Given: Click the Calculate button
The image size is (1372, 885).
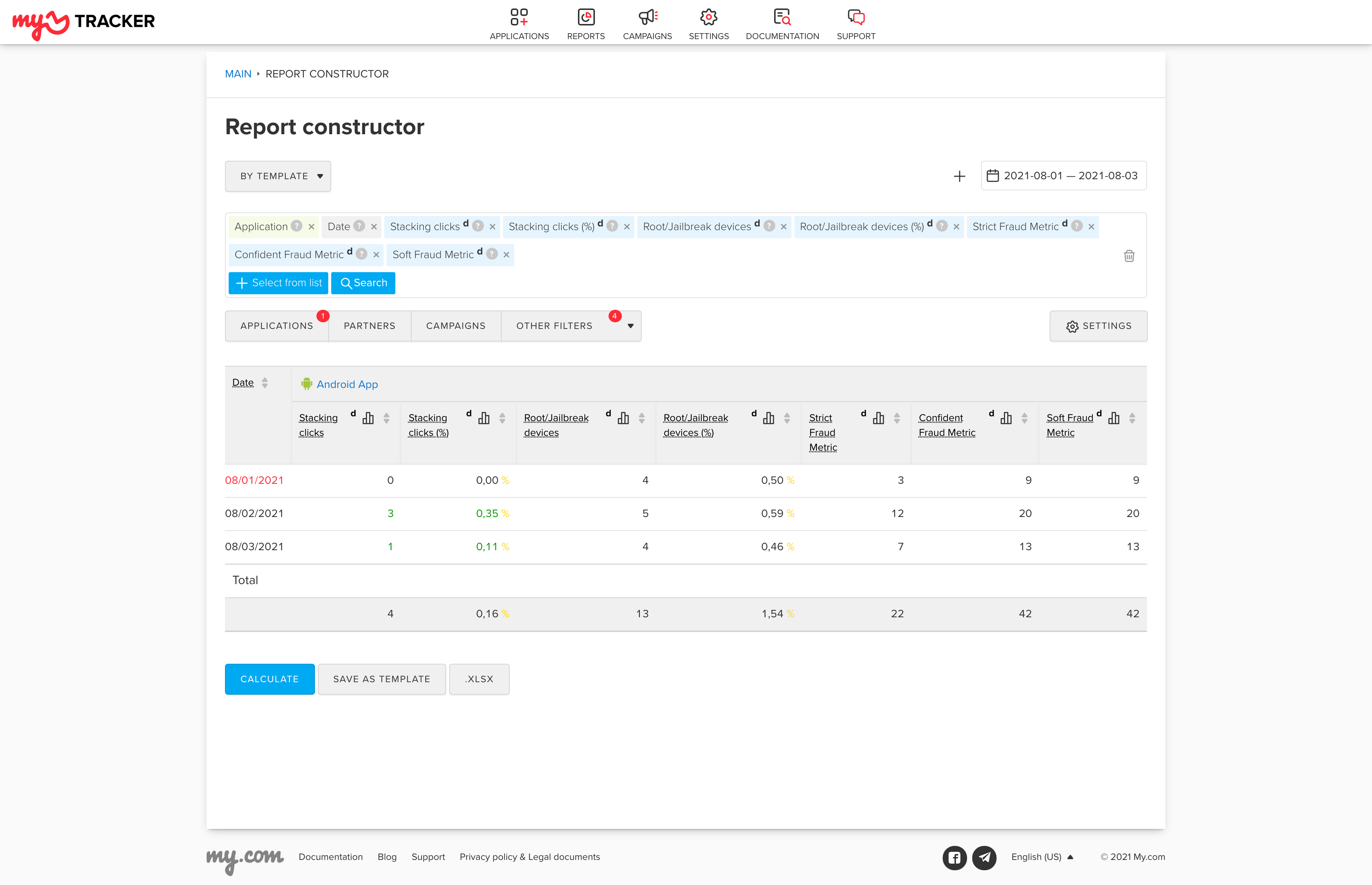Looking at the screenshot, I should 270,679.
